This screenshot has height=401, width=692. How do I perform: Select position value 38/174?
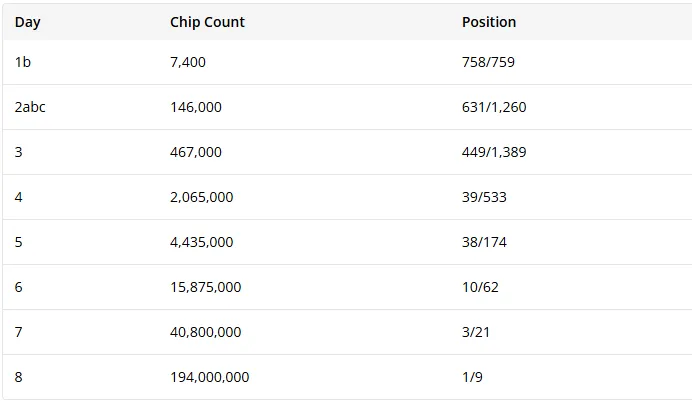coord(484,242)
